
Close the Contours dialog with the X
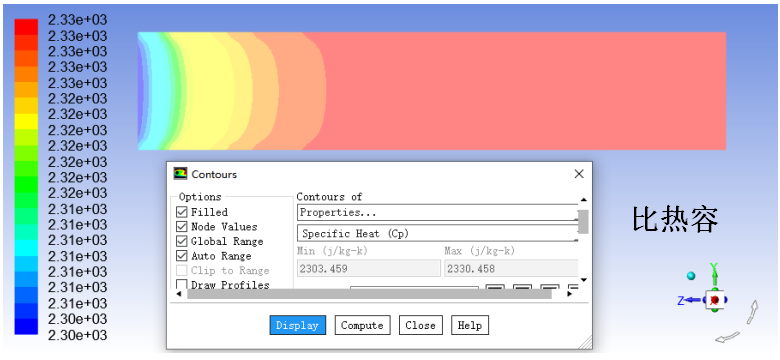tap(579, 174)
